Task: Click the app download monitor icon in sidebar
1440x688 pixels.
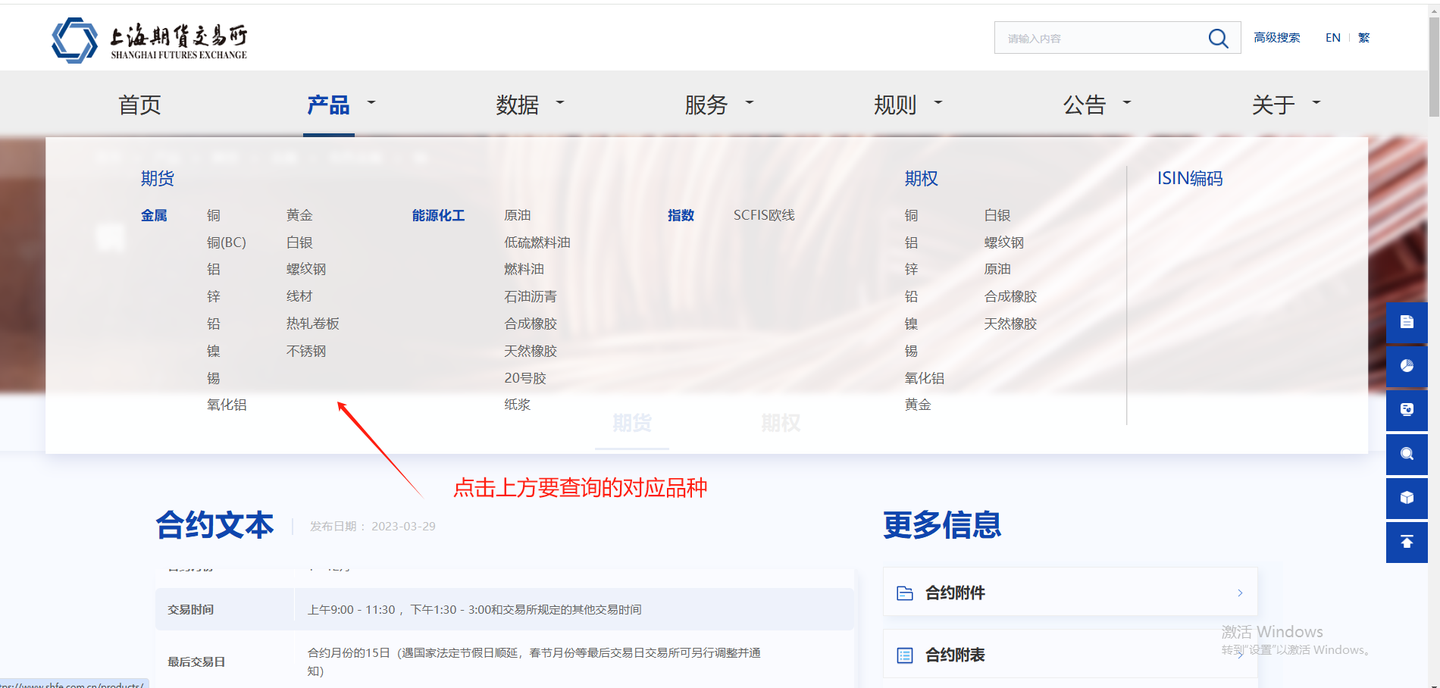Action: pos(1406,410)
